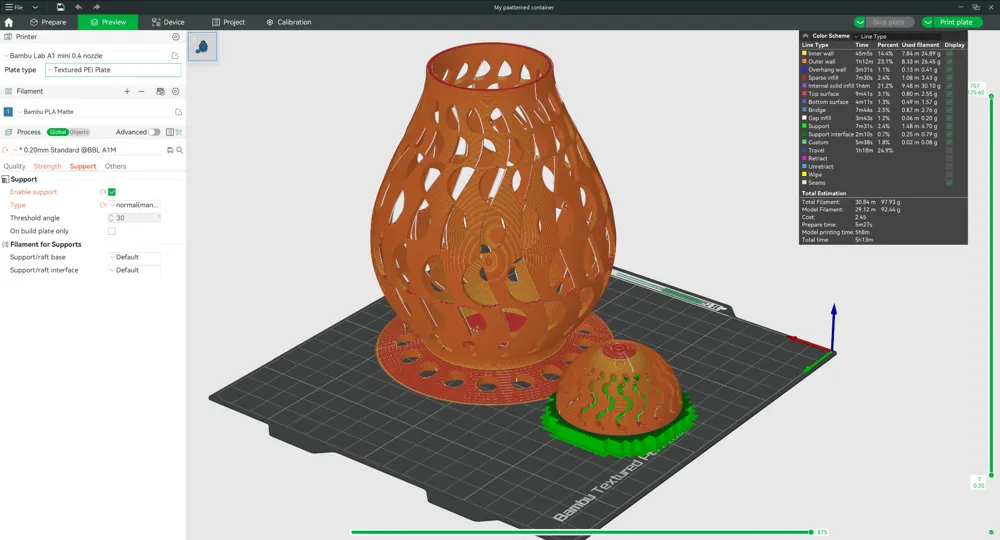Open the process settings table view icon

click(170, 132)
